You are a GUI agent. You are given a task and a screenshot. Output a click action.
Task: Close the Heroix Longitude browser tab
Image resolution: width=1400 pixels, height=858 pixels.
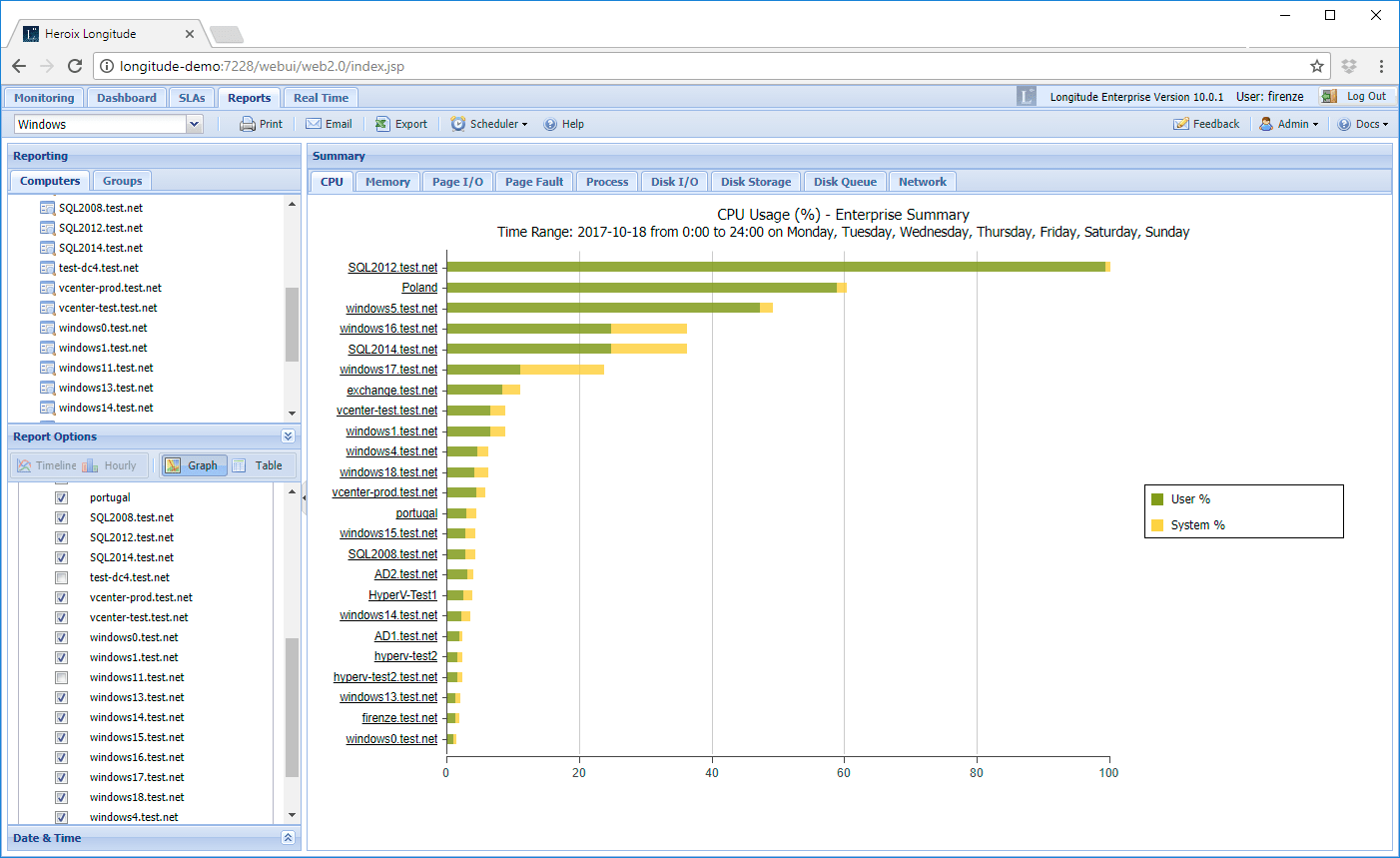[x=190, y=34]
